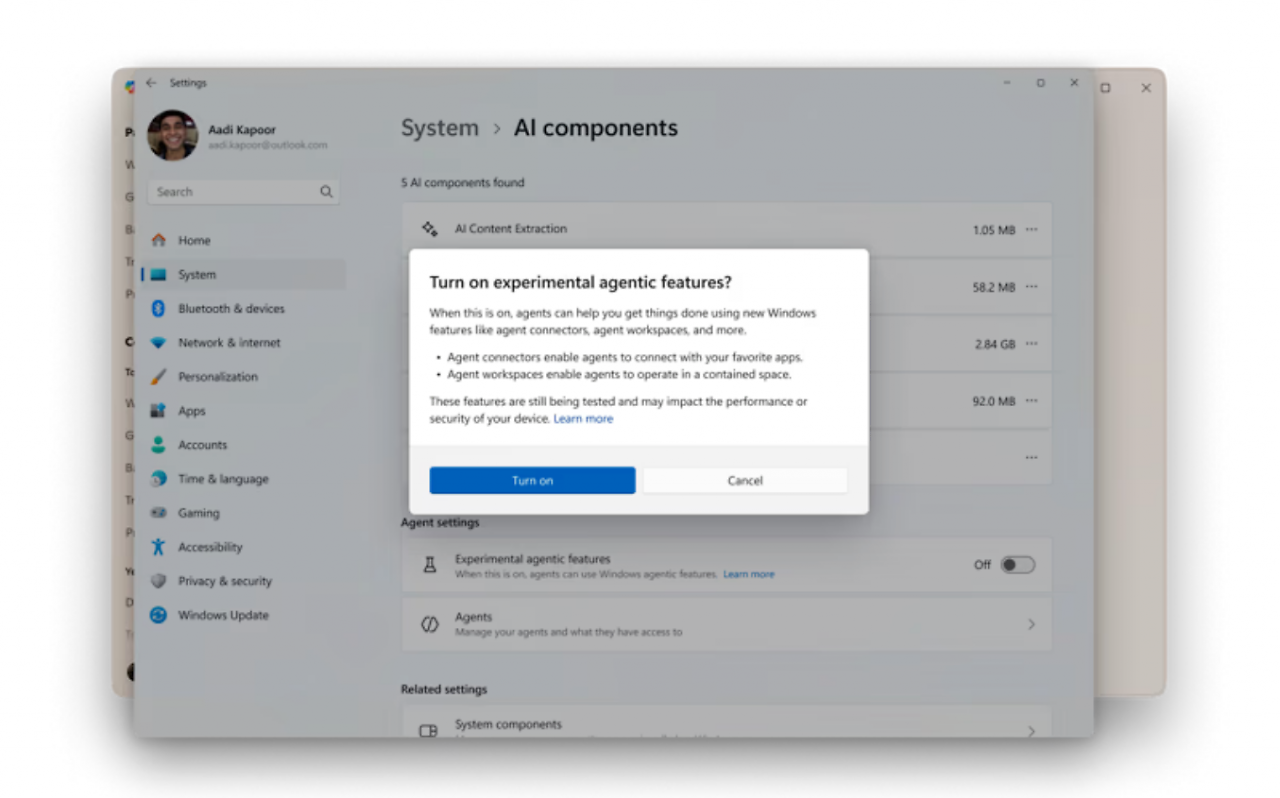Click the Personalization paintbrush icon

158,376
